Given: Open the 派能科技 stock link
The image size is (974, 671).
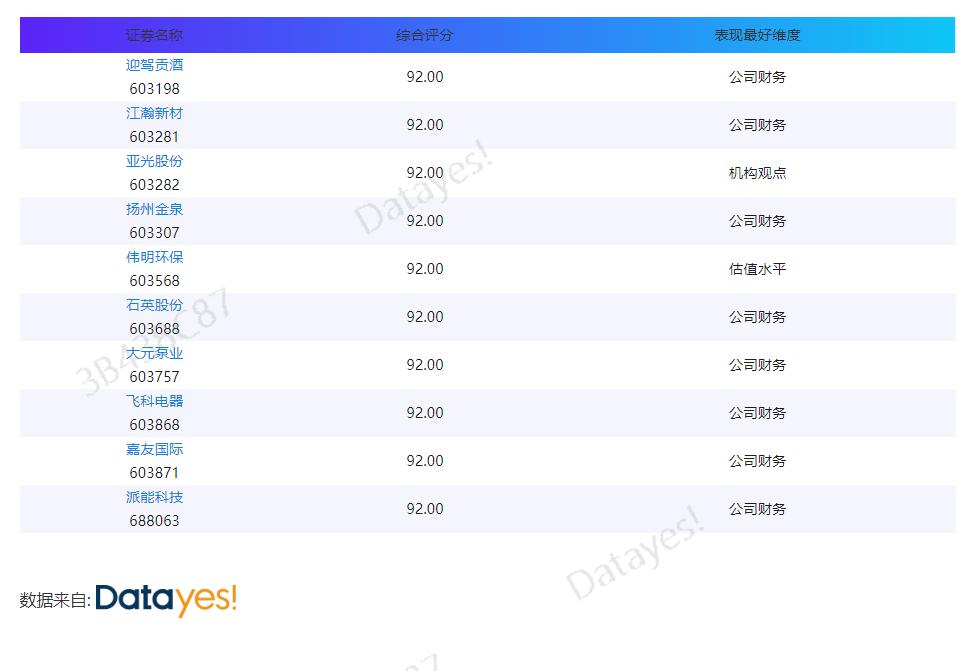Looking at the screenshot, I should (154, 496).
